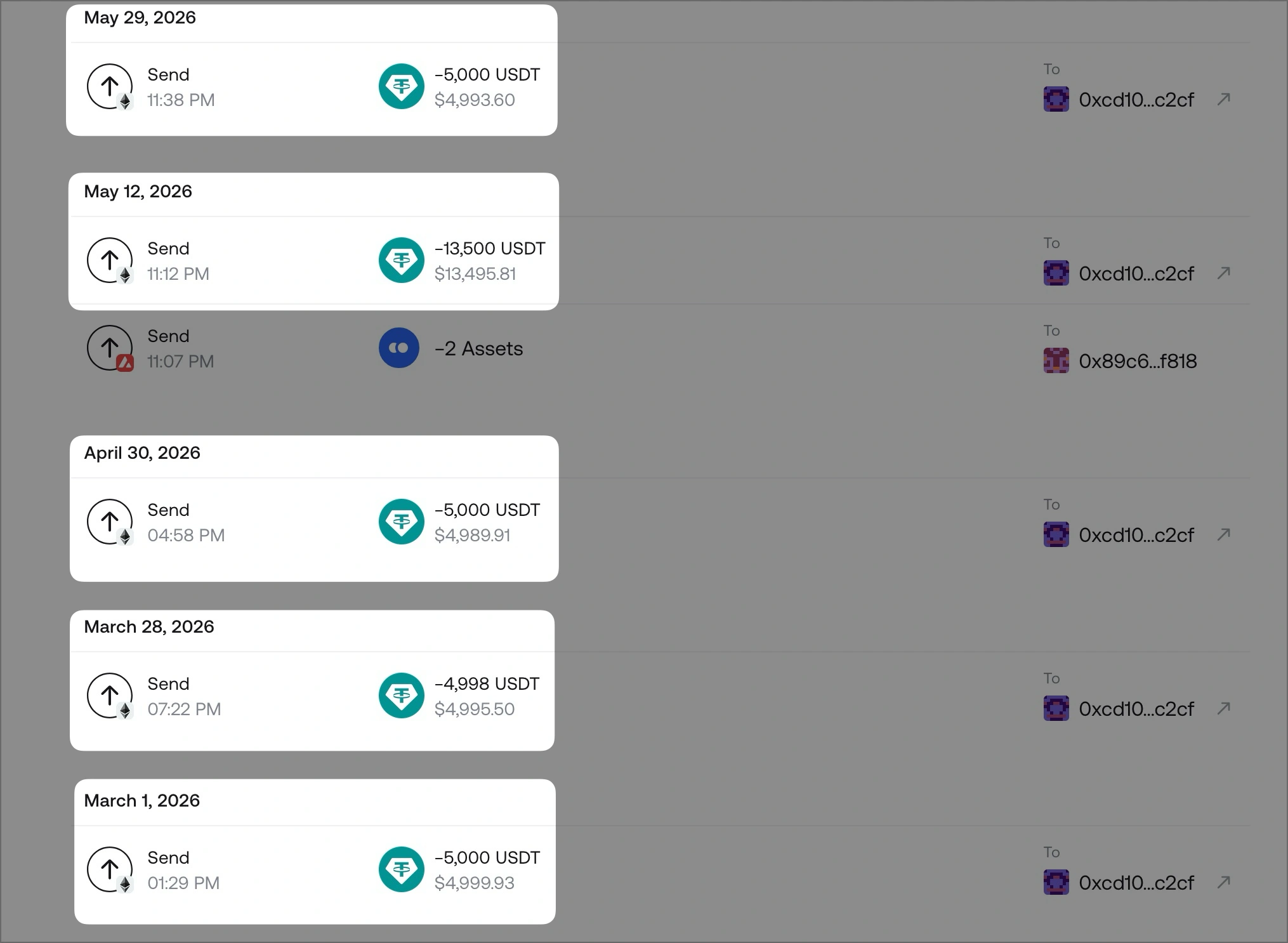
Task: Click the April 30, 2026 date header
Action: click(142, 453)
